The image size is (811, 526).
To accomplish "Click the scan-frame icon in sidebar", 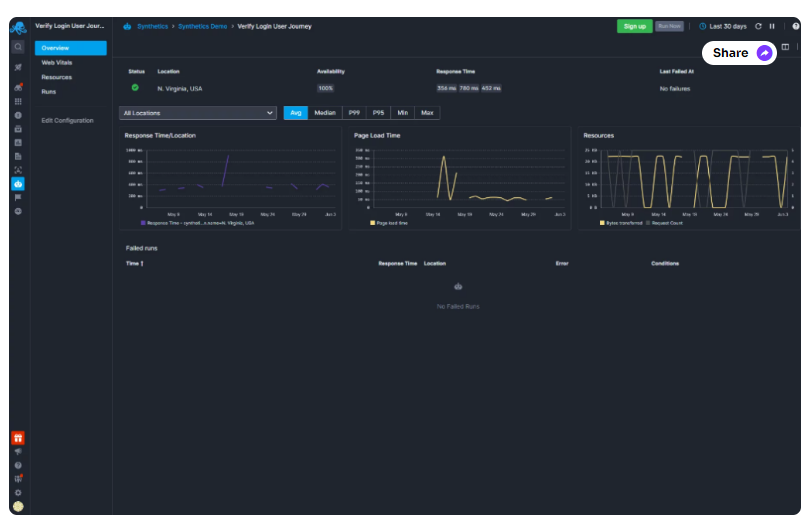I will tap(18, 170).
